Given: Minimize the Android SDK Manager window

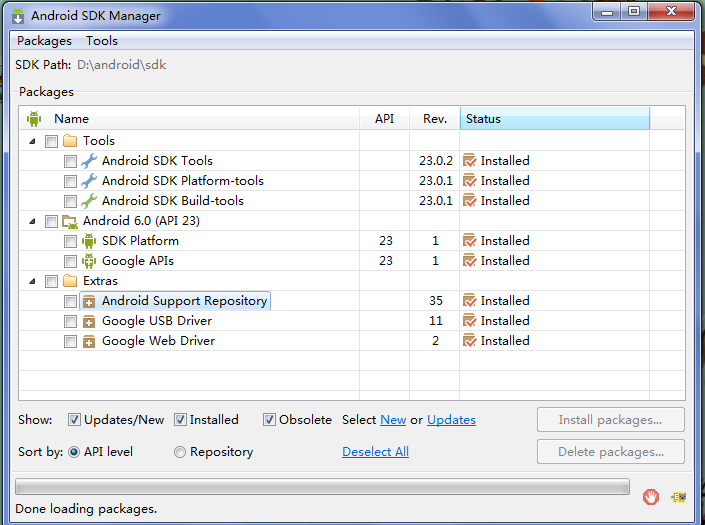Looking at the screenshot, I should tap(607, 11).
